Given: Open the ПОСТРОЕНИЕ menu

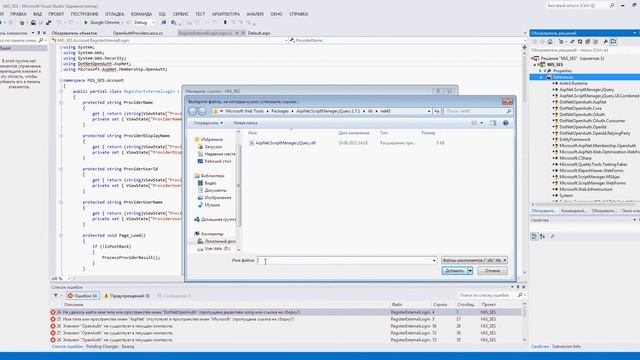Looking at the screenshot, I should tap(84, 14).
